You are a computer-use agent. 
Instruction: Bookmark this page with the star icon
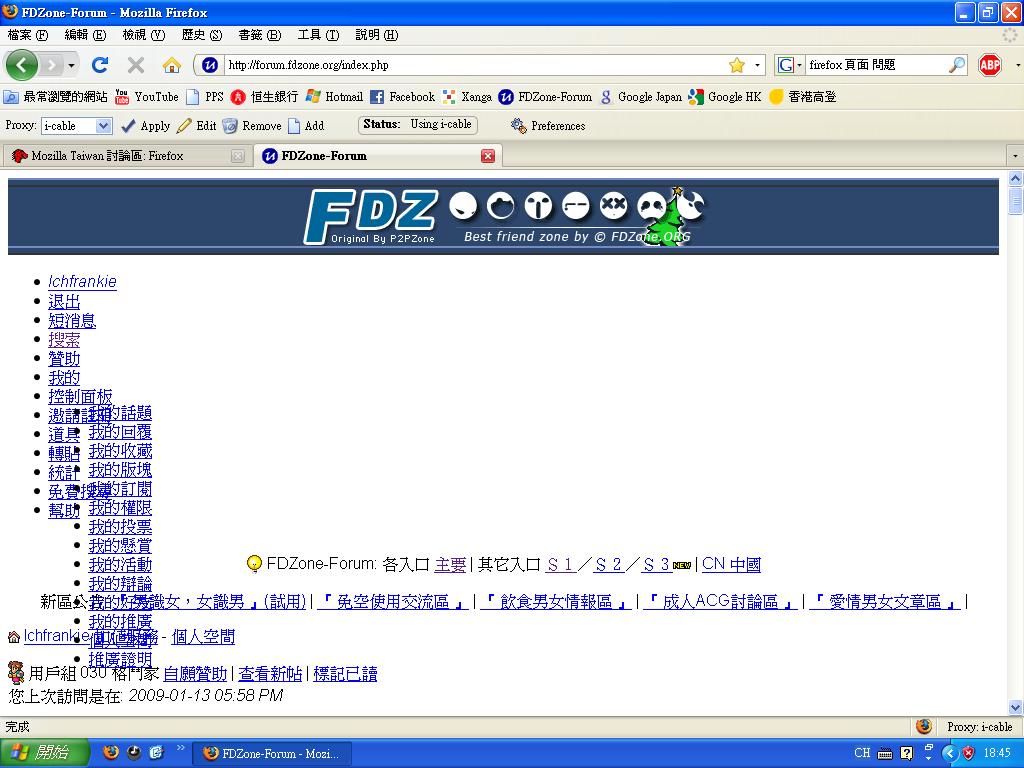(737, 65)
